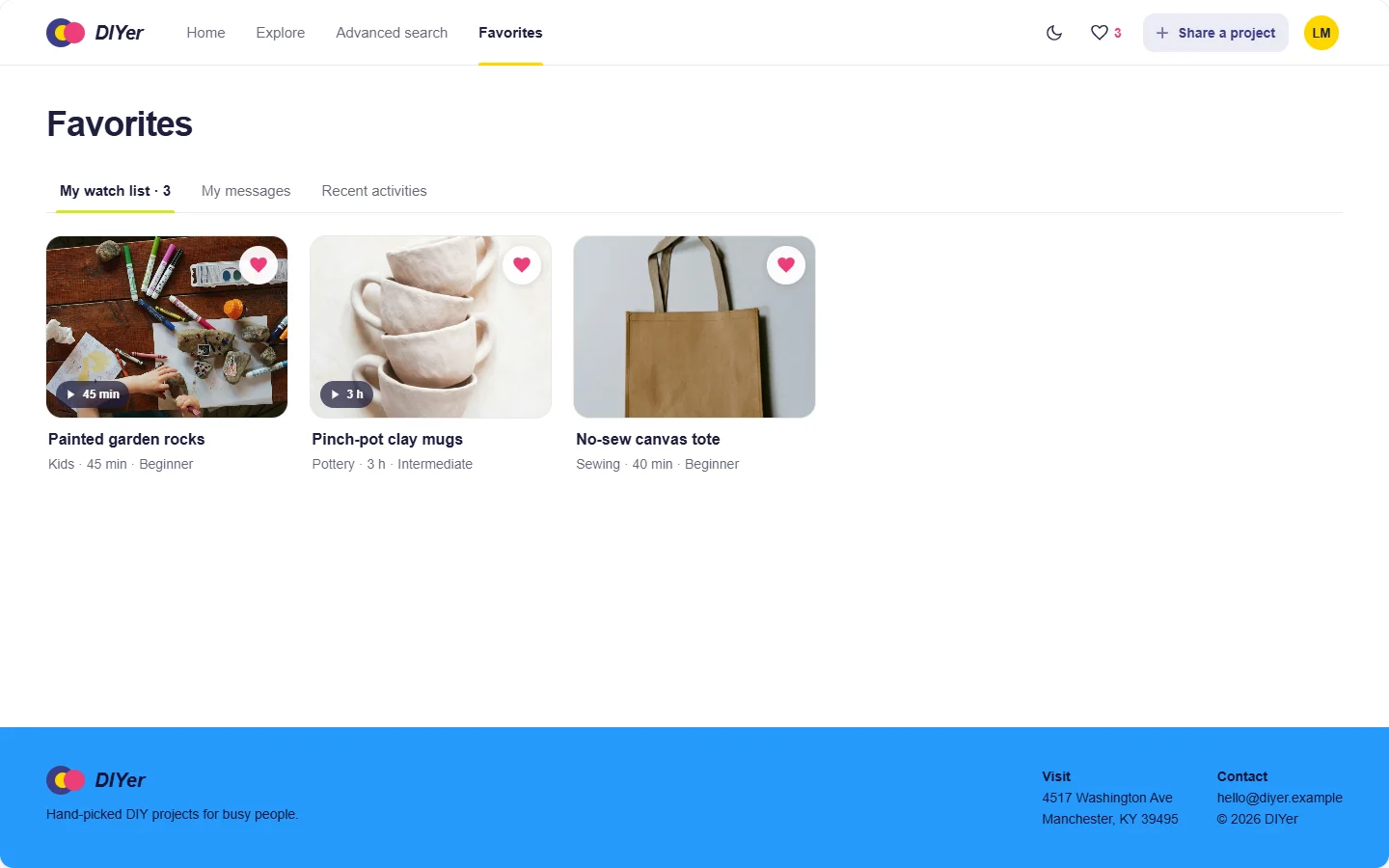Click the Manchester, KY 39495 text
The image size is (1389, 868).
(x=1110, y=819)
